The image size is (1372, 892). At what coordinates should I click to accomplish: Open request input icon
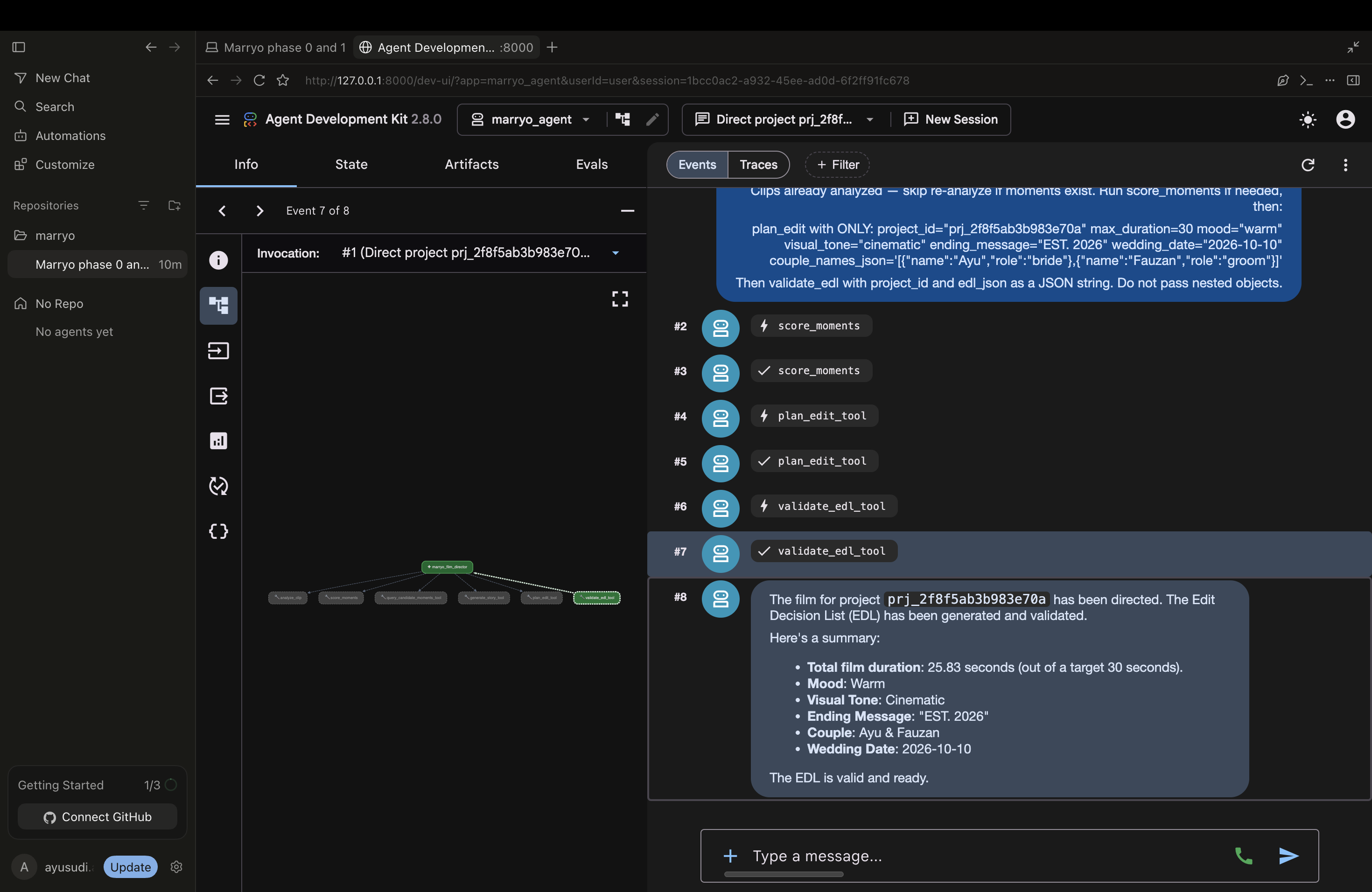(x=218, y=350)
